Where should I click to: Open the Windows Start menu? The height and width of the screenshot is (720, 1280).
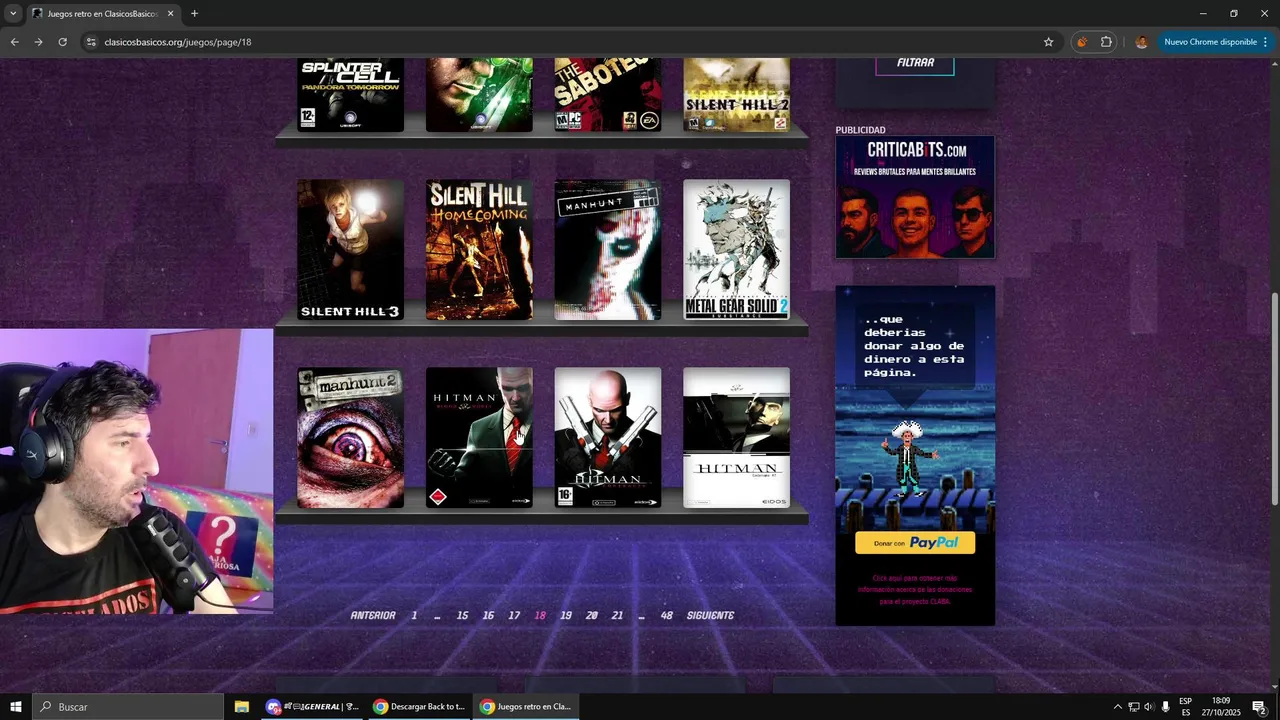click(16, 707)
